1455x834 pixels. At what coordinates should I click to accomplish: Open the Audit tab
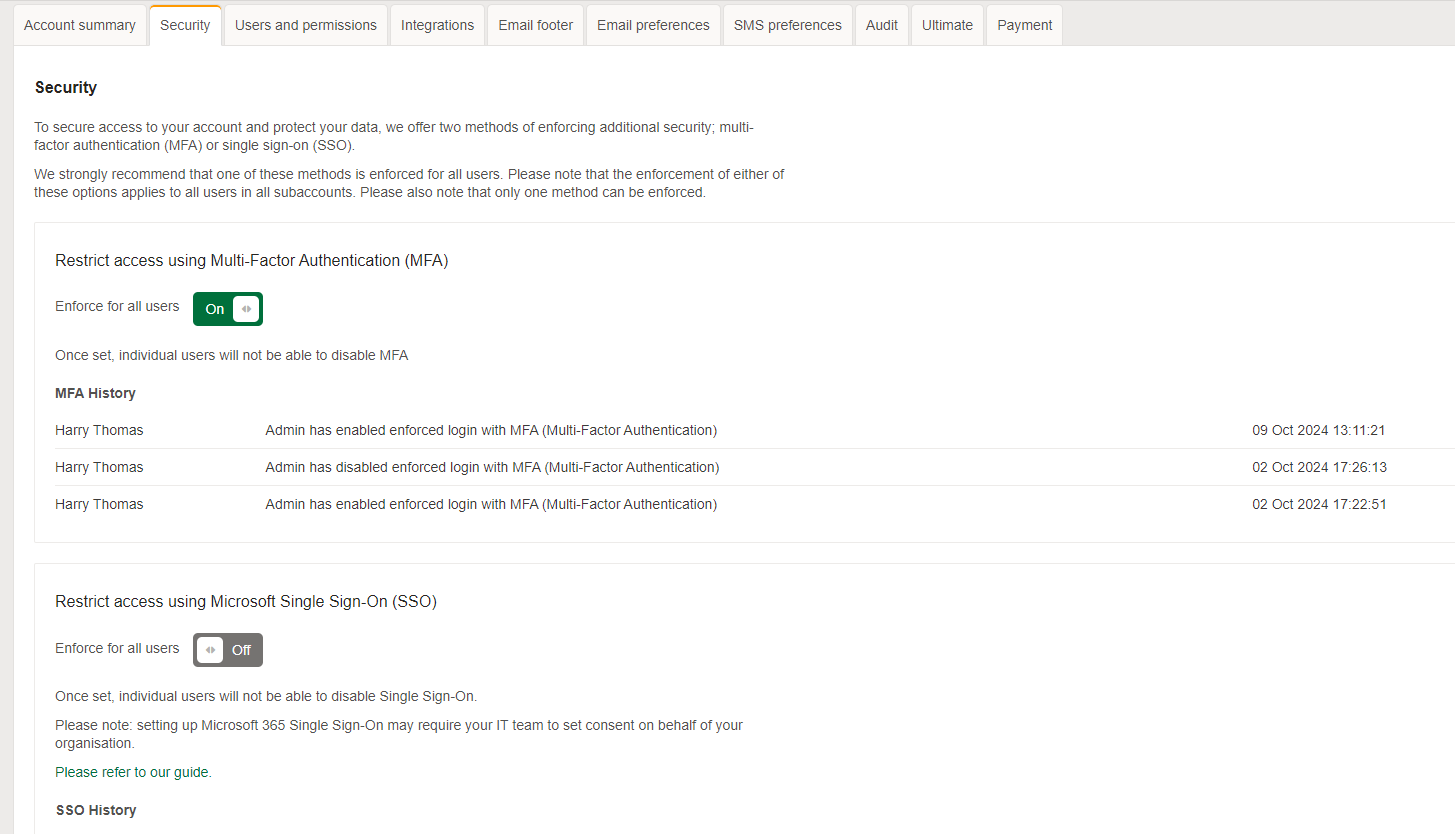881,24
